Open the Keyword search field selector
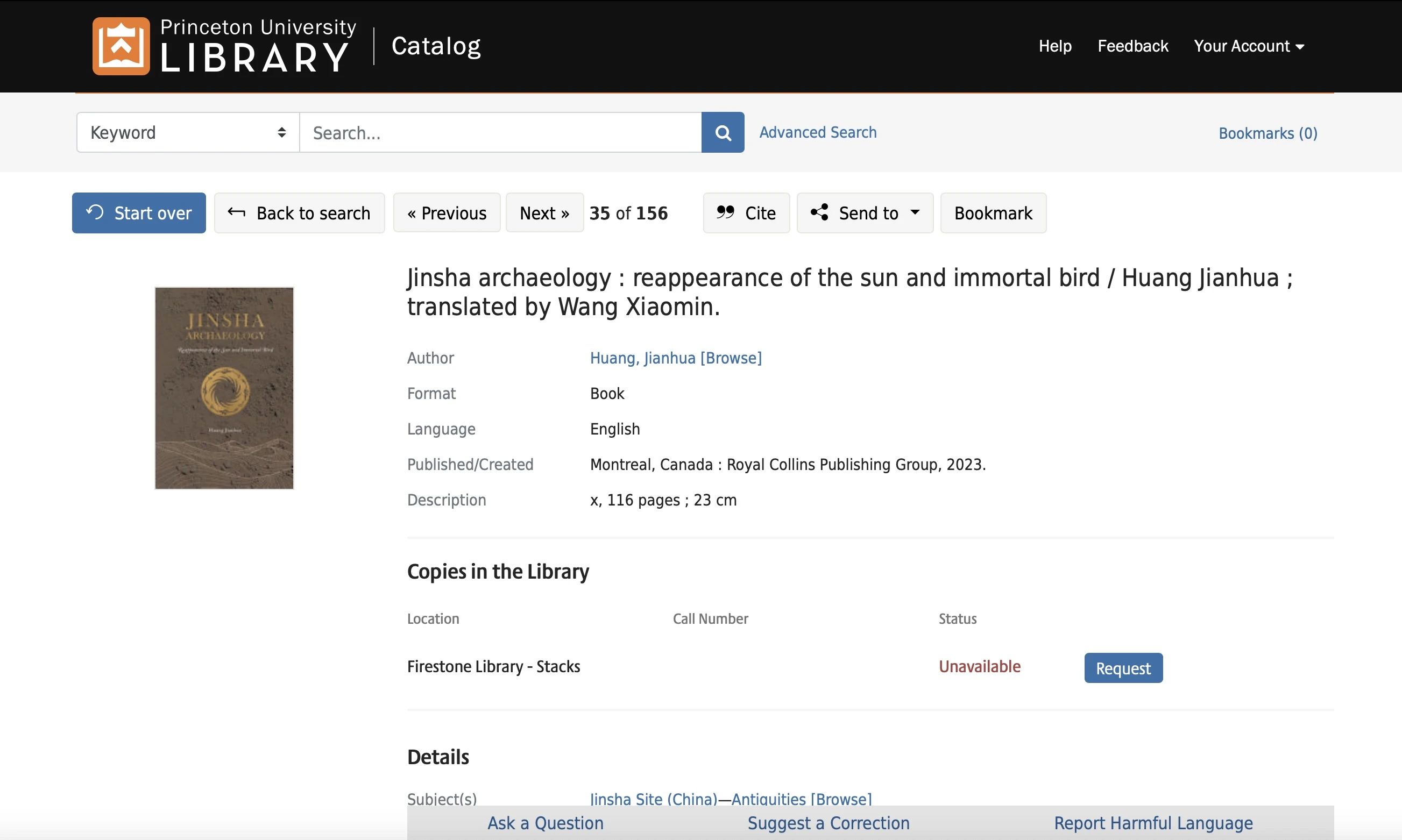Viewport: 1402px width, 840px height. pos(187,132)
